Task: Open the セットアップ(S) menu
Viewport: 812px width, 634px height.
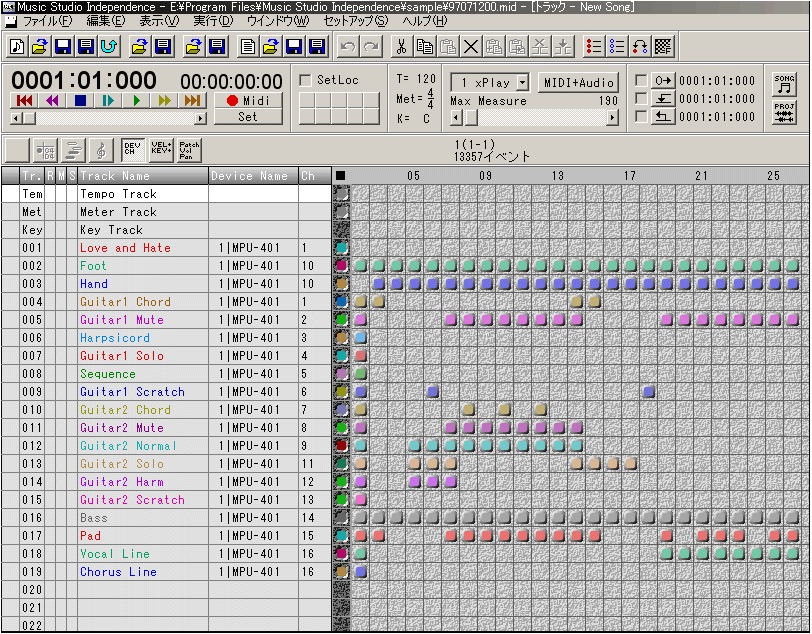Action: pyautogui.click(x=355, y=20)
